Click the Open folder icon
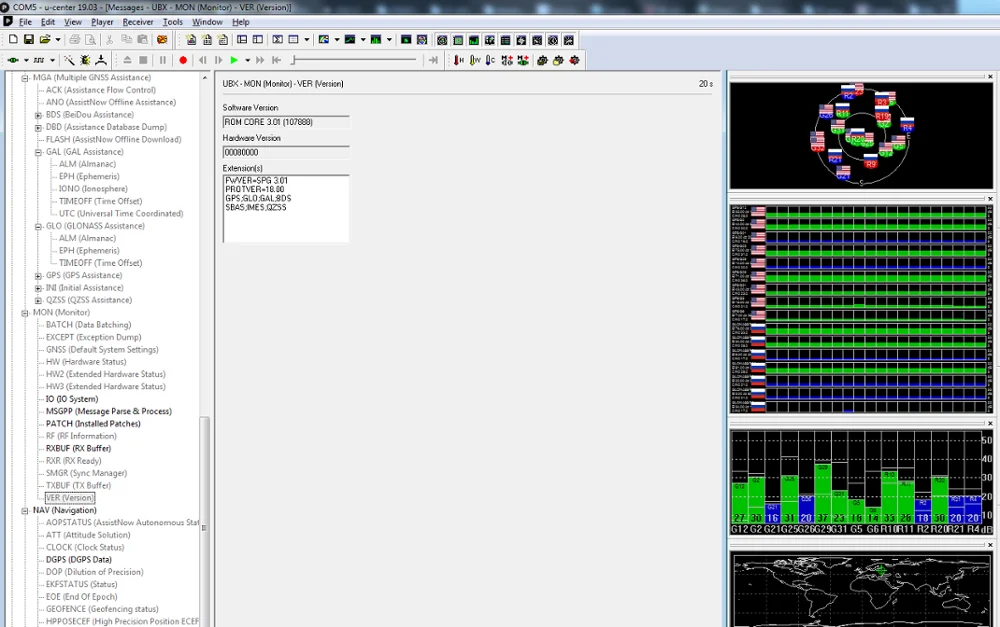The height and width of the screenshot is (627, 1000). pyautogui.click(x=45, y=40)
